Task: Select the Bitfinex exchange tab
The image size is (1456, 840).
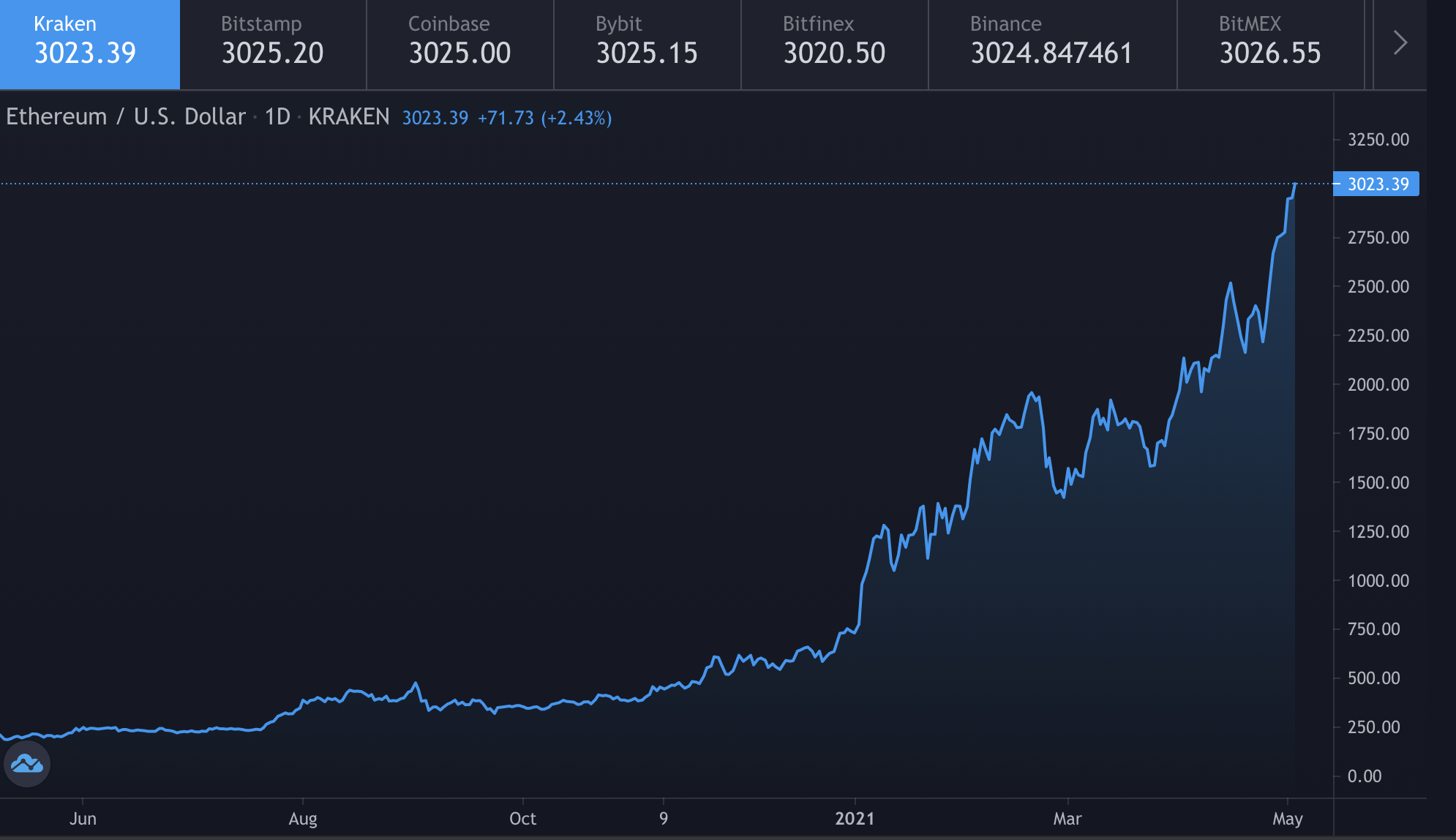Action: pos(835,44)
